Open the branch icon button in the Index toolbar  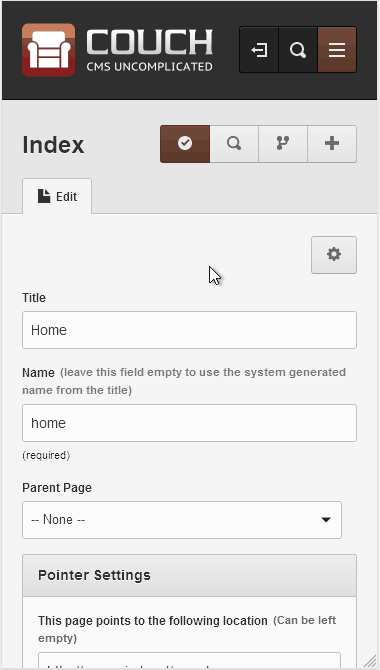(x=283, y=144)
